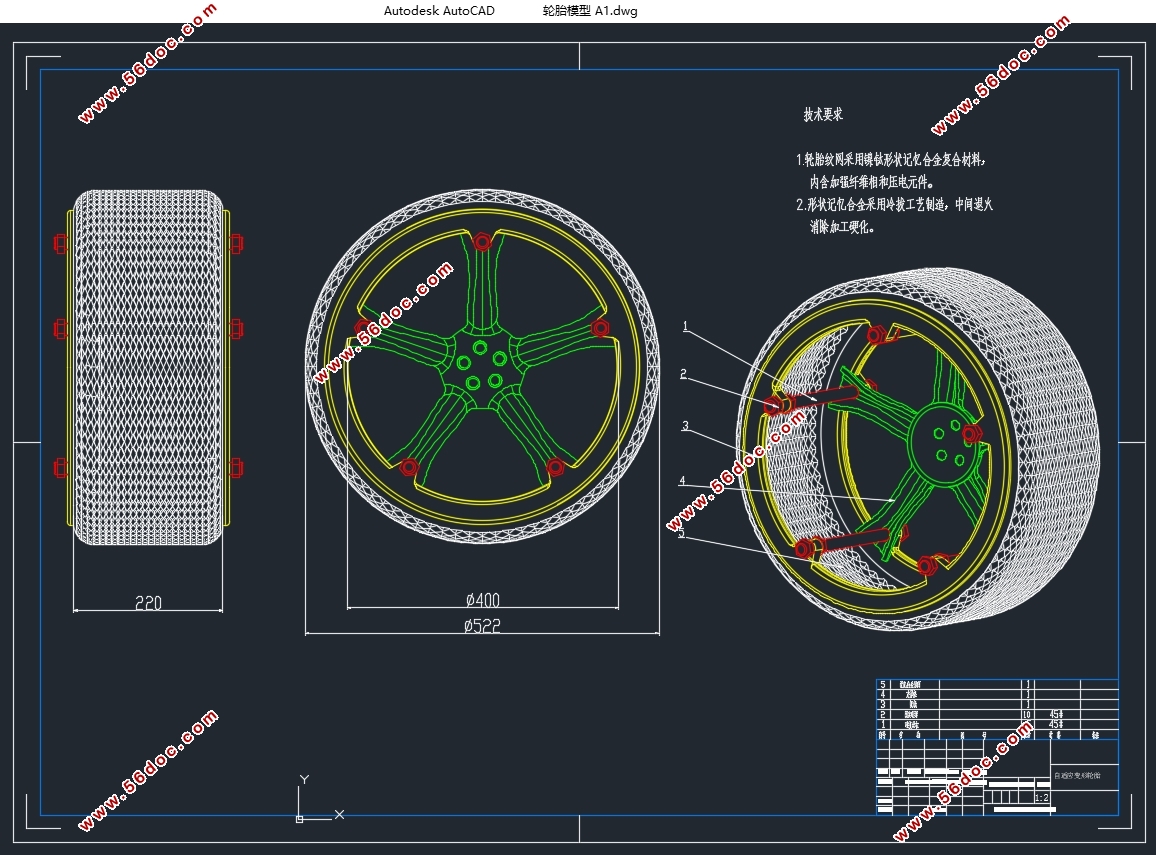The image size is (1156, 855).
Task: Select requirement line starting with 1.轮胎纹网
Action: pos(891,159)
